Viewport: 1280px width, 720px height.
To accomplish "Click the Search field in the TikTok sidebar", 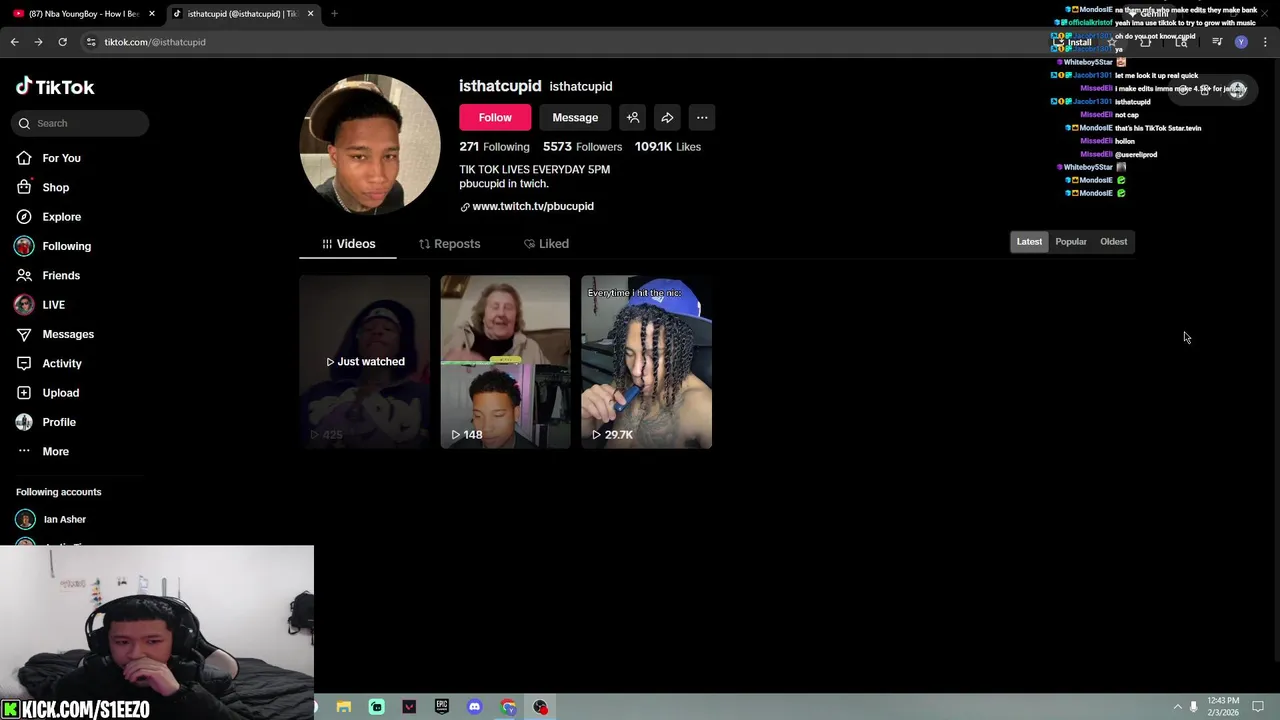I will click(x=81, y=123).
